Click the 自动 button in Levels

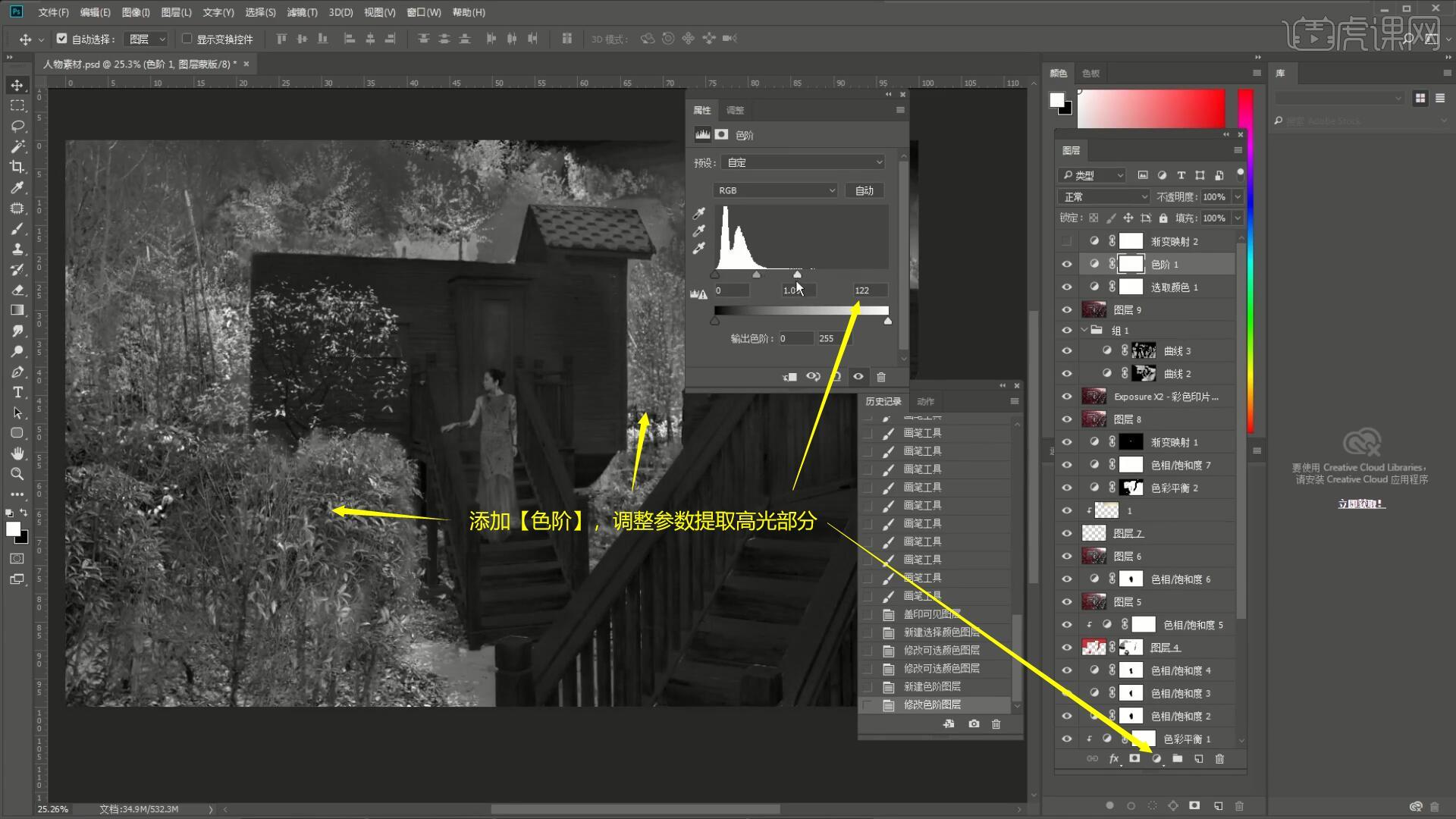click(x=864, y=190)
